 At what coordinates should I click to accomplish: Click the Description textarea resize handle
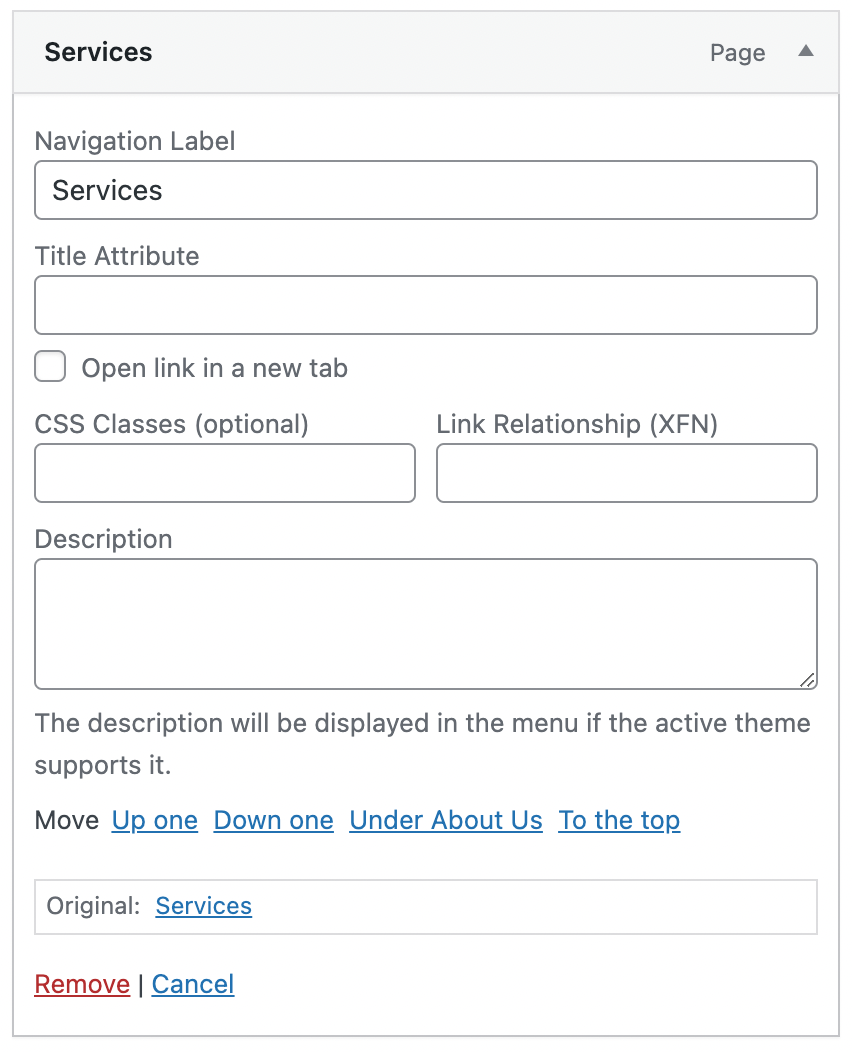click(x=807, y=680)
